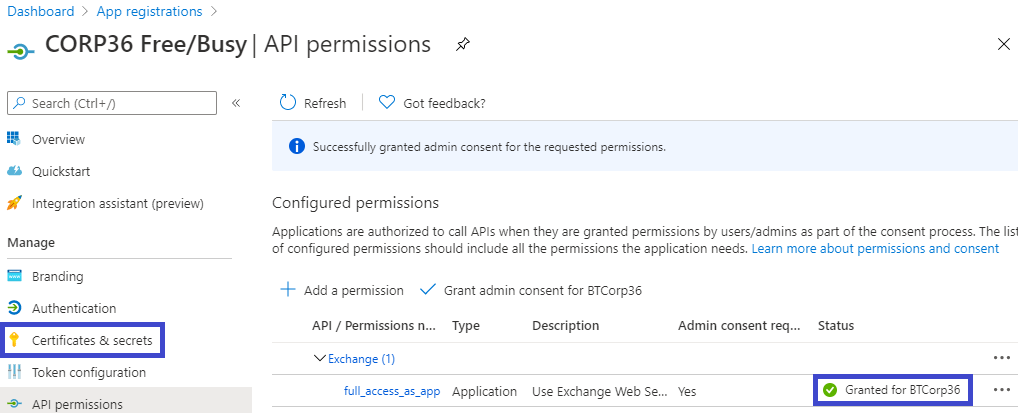Go to the Authentication page
The image size is (1018, 413).
click(x=74, y=308)
